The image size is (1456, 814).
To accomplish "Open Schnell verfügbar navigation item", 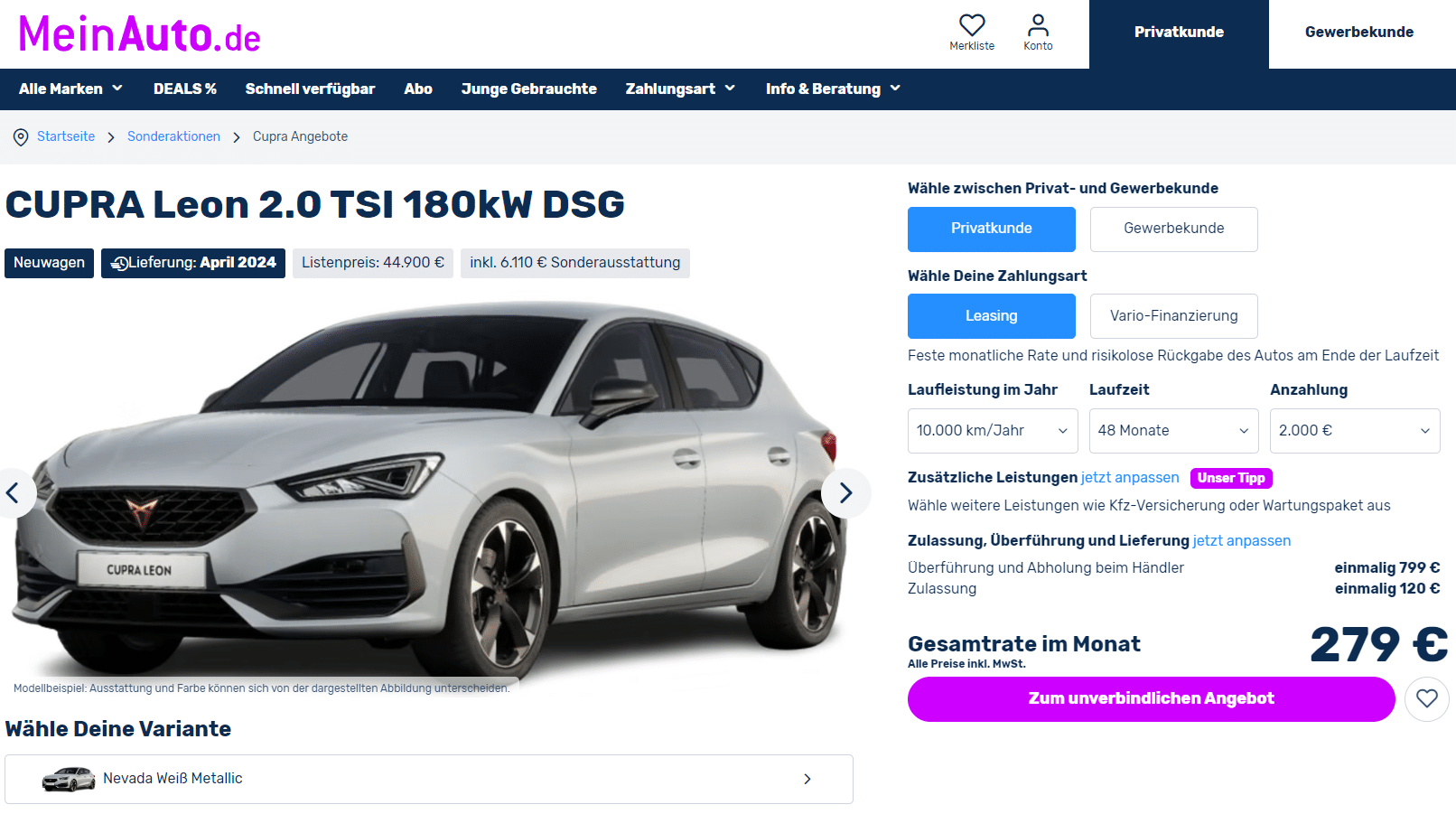I will click(x=310, y=89).
